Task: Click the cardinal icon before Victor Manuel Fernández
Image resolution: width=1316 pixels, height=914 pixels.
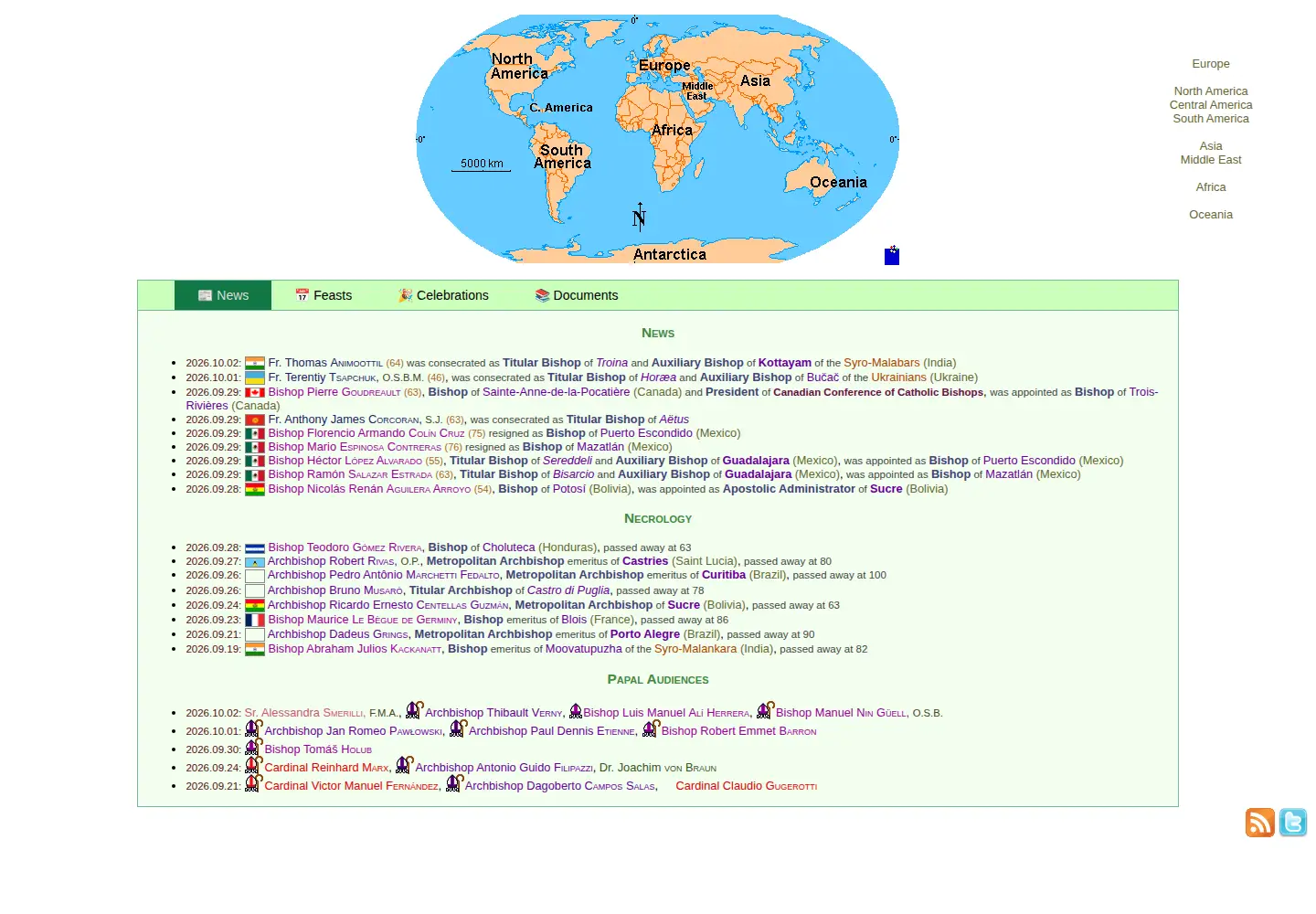Action: (x=253, y=783)
